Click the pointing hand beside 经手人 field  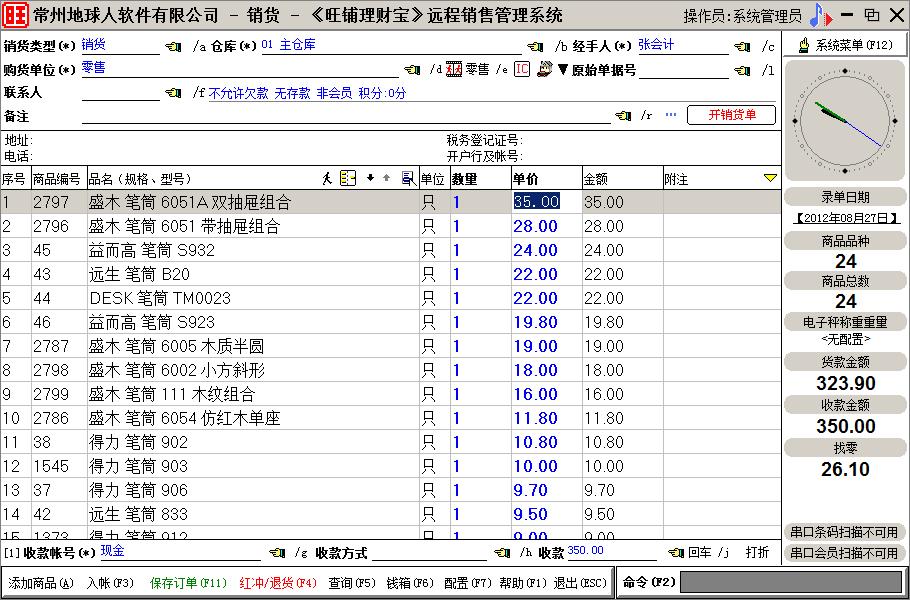click(741, 47)
